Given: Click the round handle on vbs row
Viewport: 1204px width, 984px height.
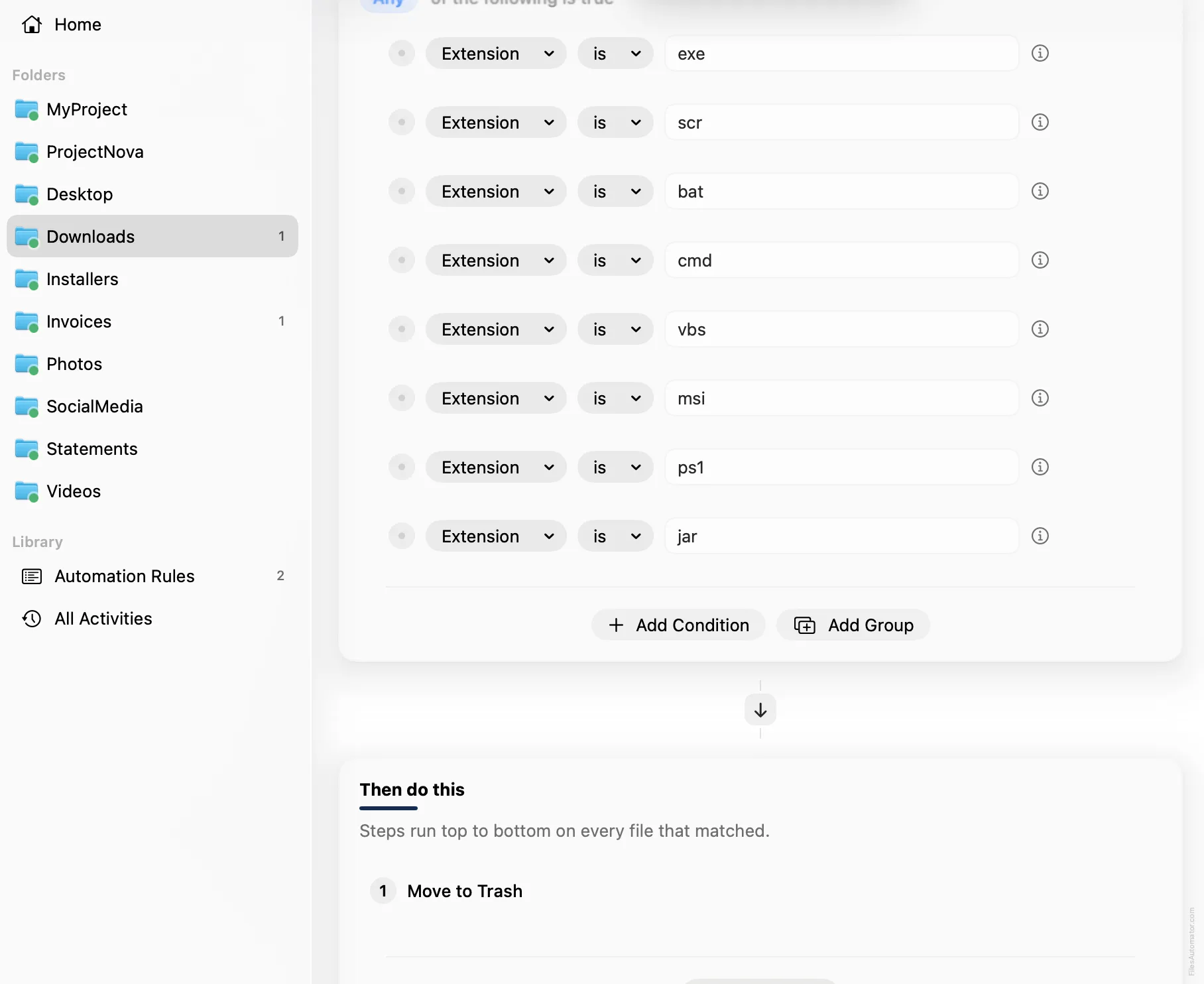Looking at the screenshot, I should point(402,329).
